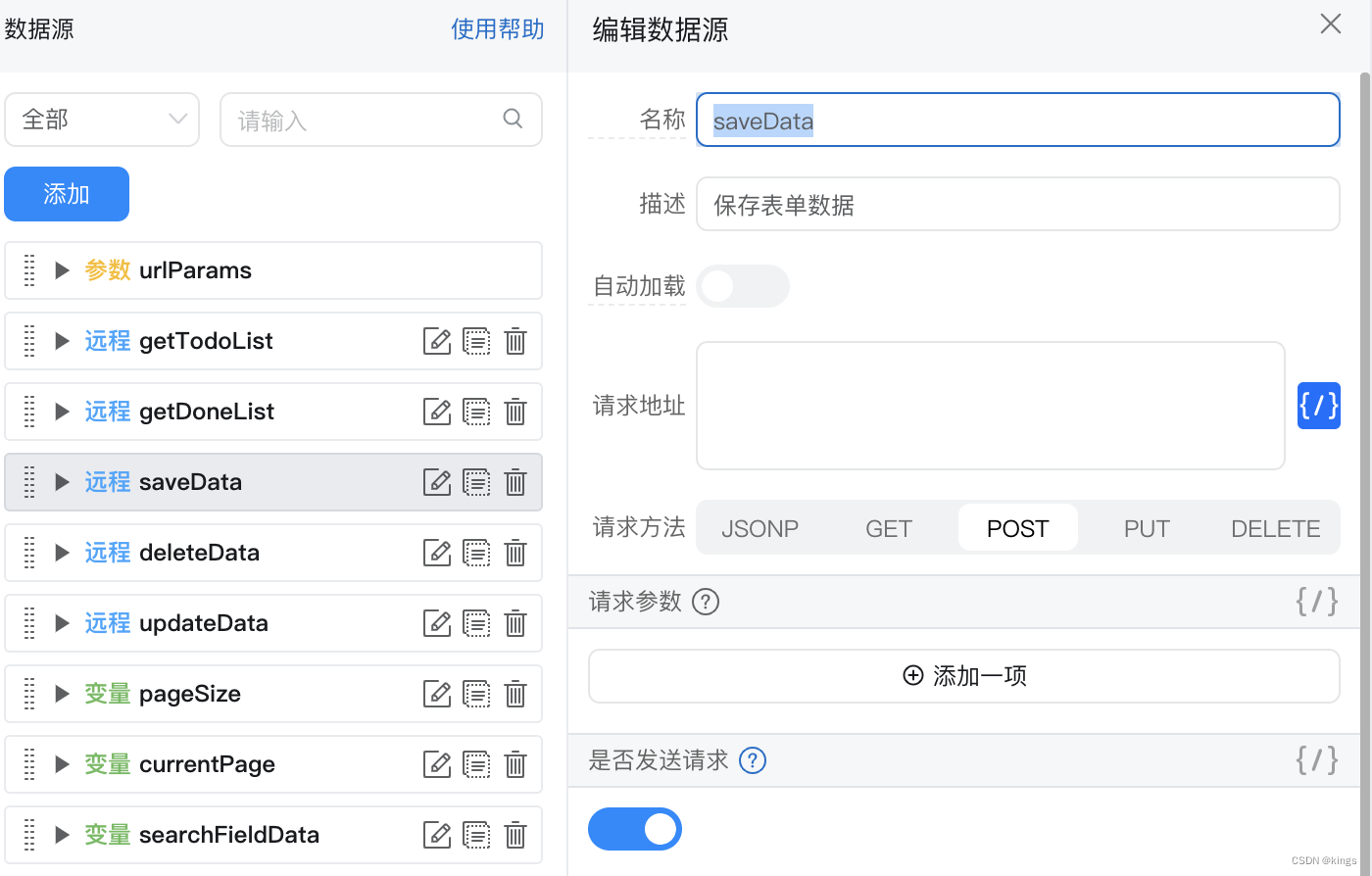
Task: Open the 全部 type filter dropdown
Action: click(102, 120)
